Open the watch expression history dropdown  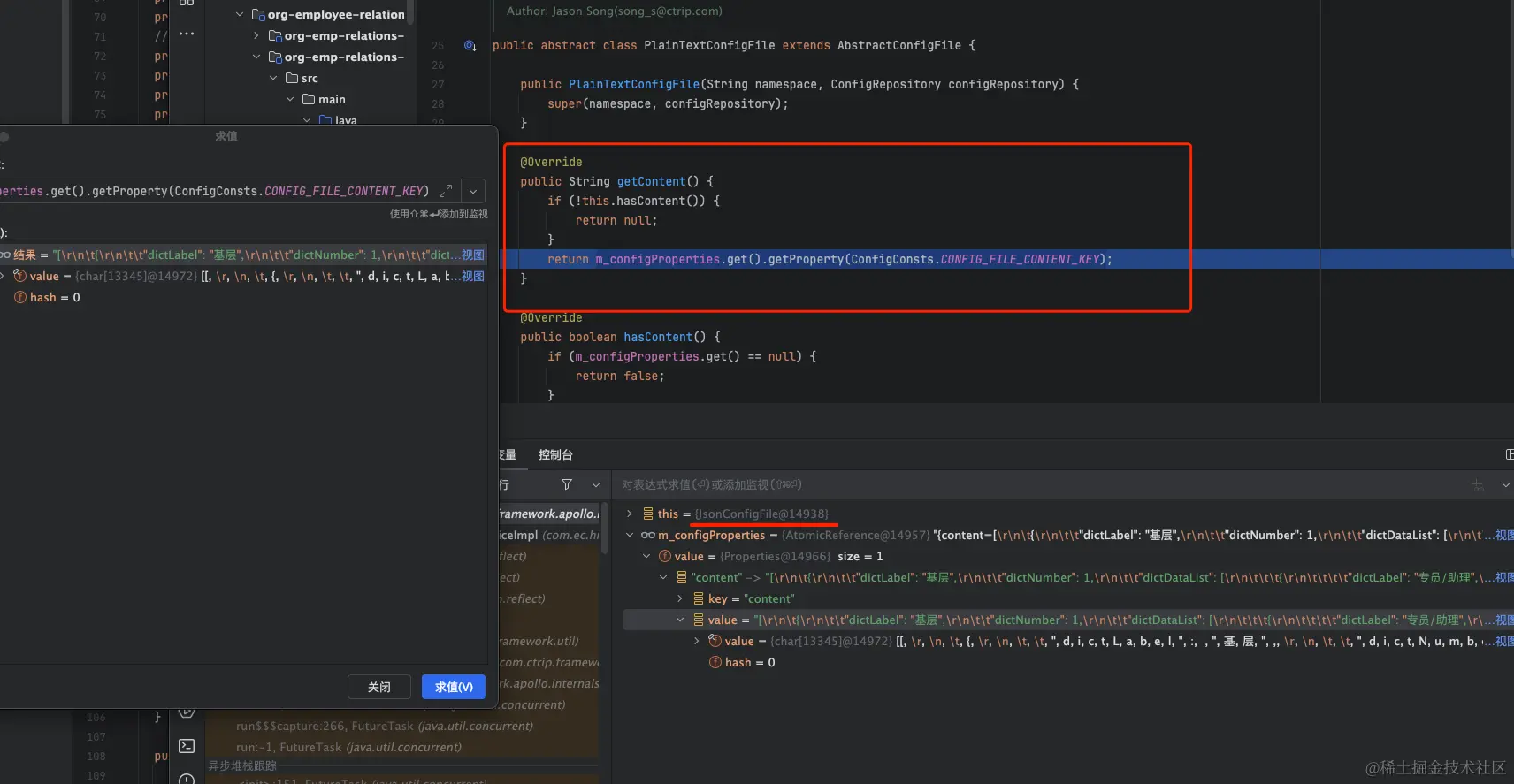[1505, 484]
